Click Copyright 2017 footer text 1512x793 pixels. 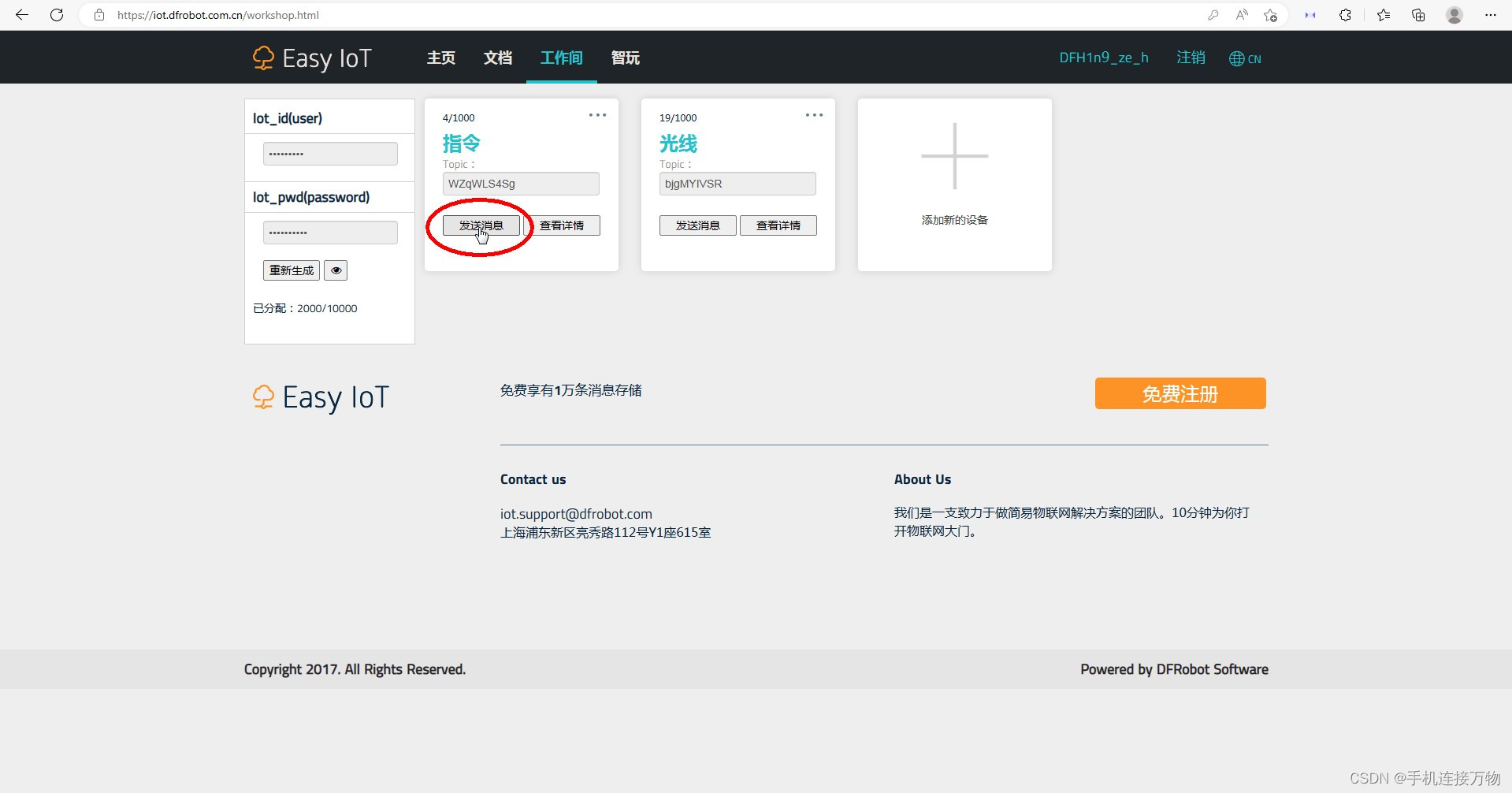click(355, 669)
